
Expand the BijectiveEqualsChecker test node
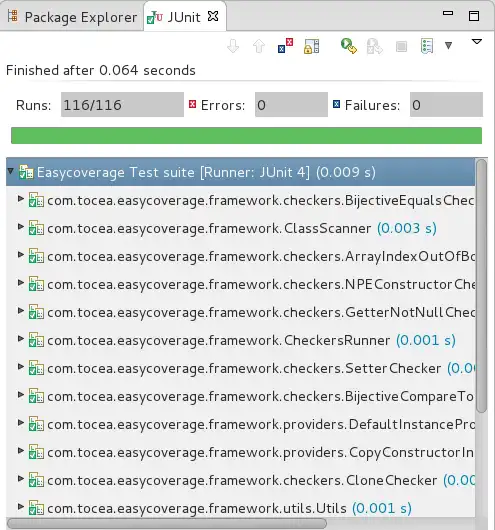tap(21, 199)
